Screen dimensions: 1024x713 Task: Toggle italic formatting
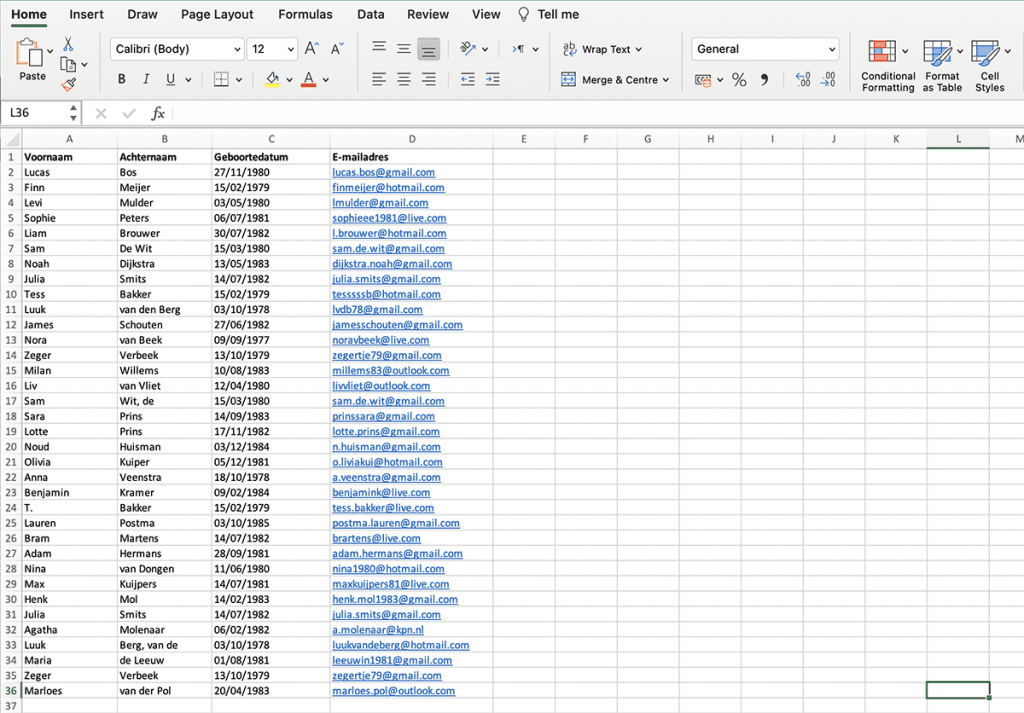[x=146, y=80]
